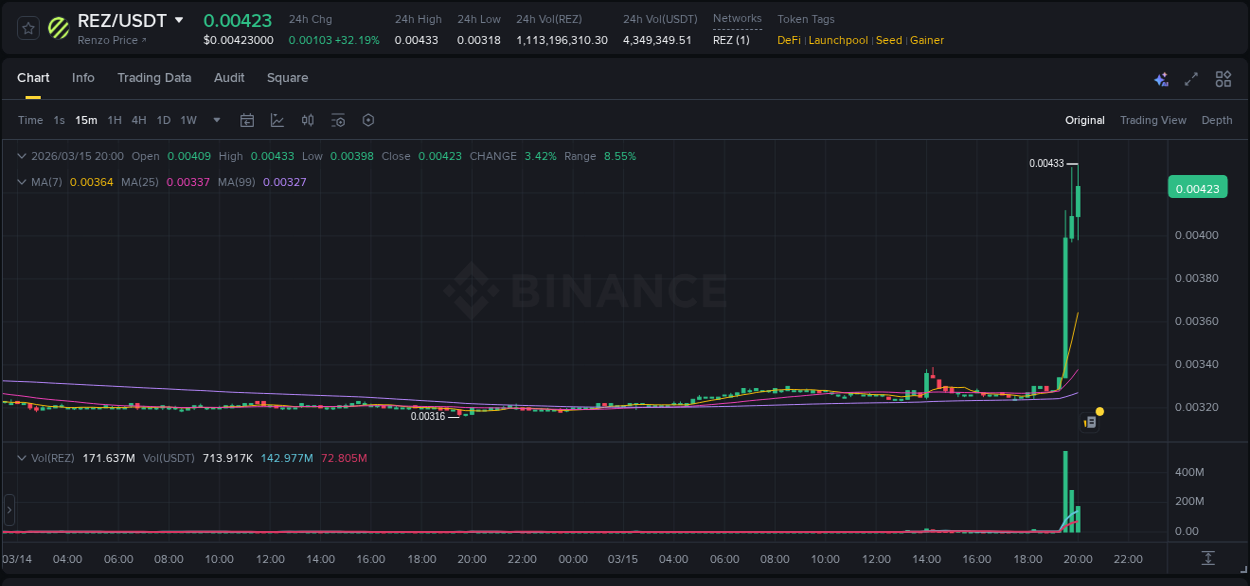Add REZ/USDT to favorites with star icon

click(x=27, y=28)
